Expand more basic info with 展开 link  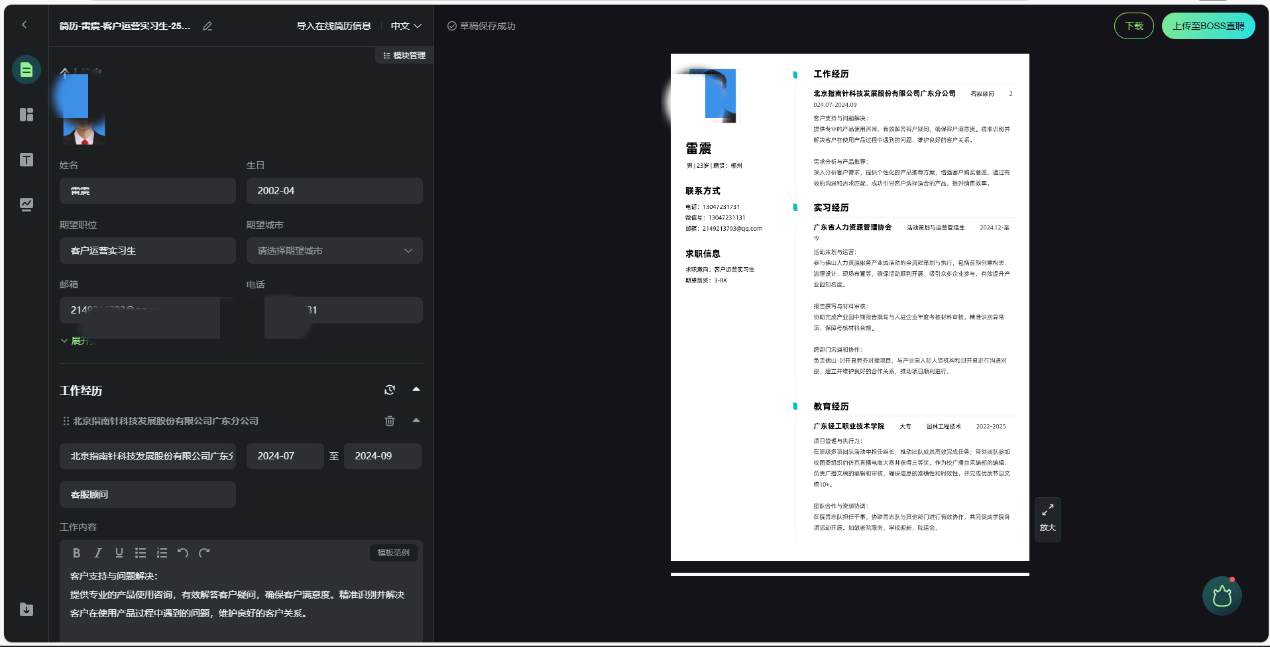[x=78, y=341]
